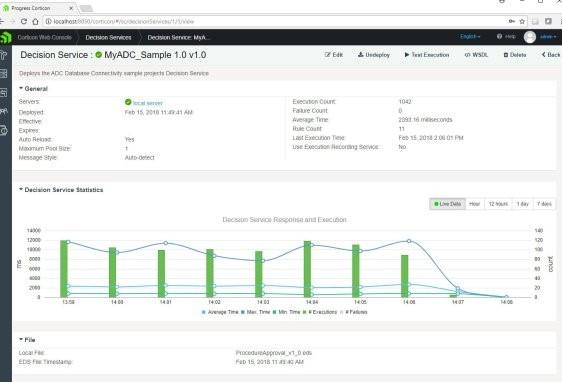Close the Progress Corticon browser tab
Image resolution: width=562 pixels, height=382 pixels.
(x=71, y=8)
